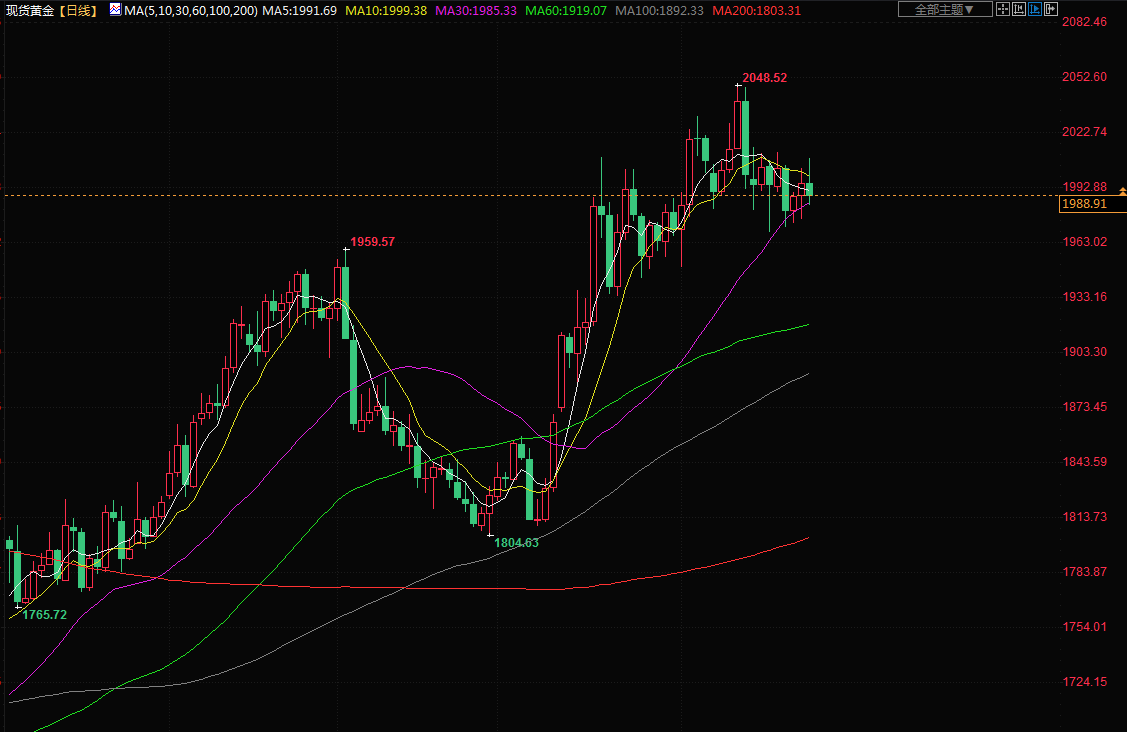Image resolution: width=1127 pixels, height=732 pixels.
Task: Click the highlighted blue play-style toolbar icon
Action: pos(1035,10)
